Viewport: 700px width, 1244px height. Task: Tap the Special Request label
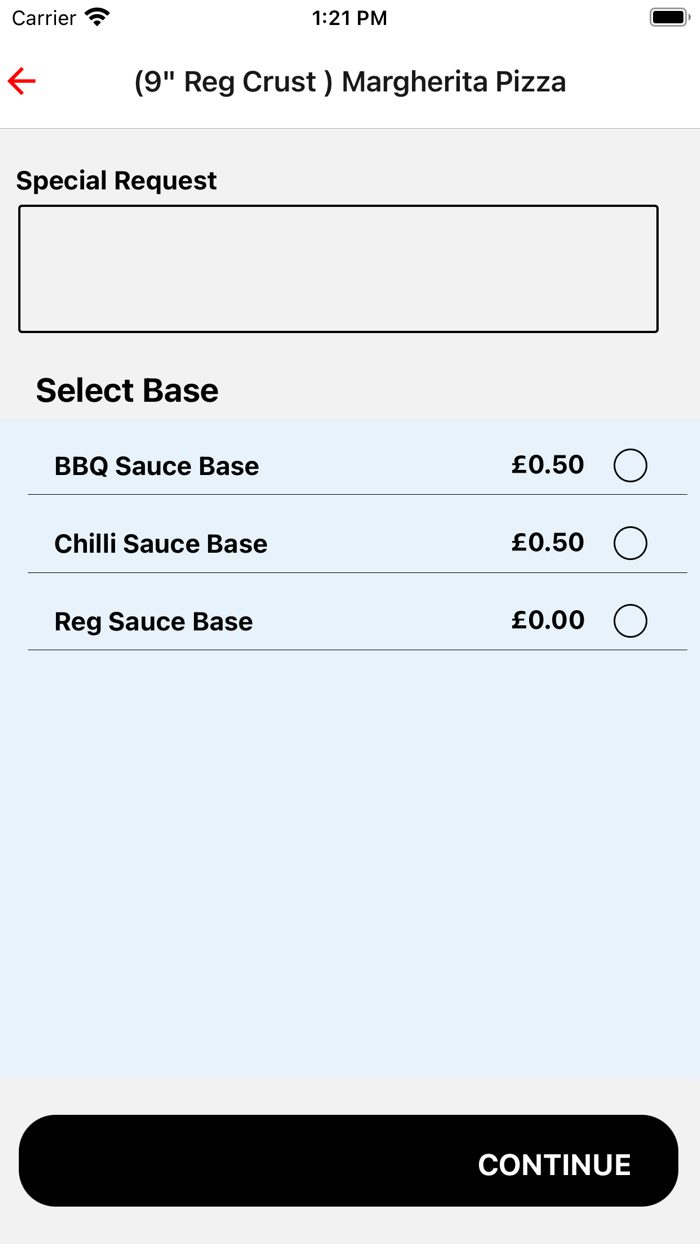(116, 181)
